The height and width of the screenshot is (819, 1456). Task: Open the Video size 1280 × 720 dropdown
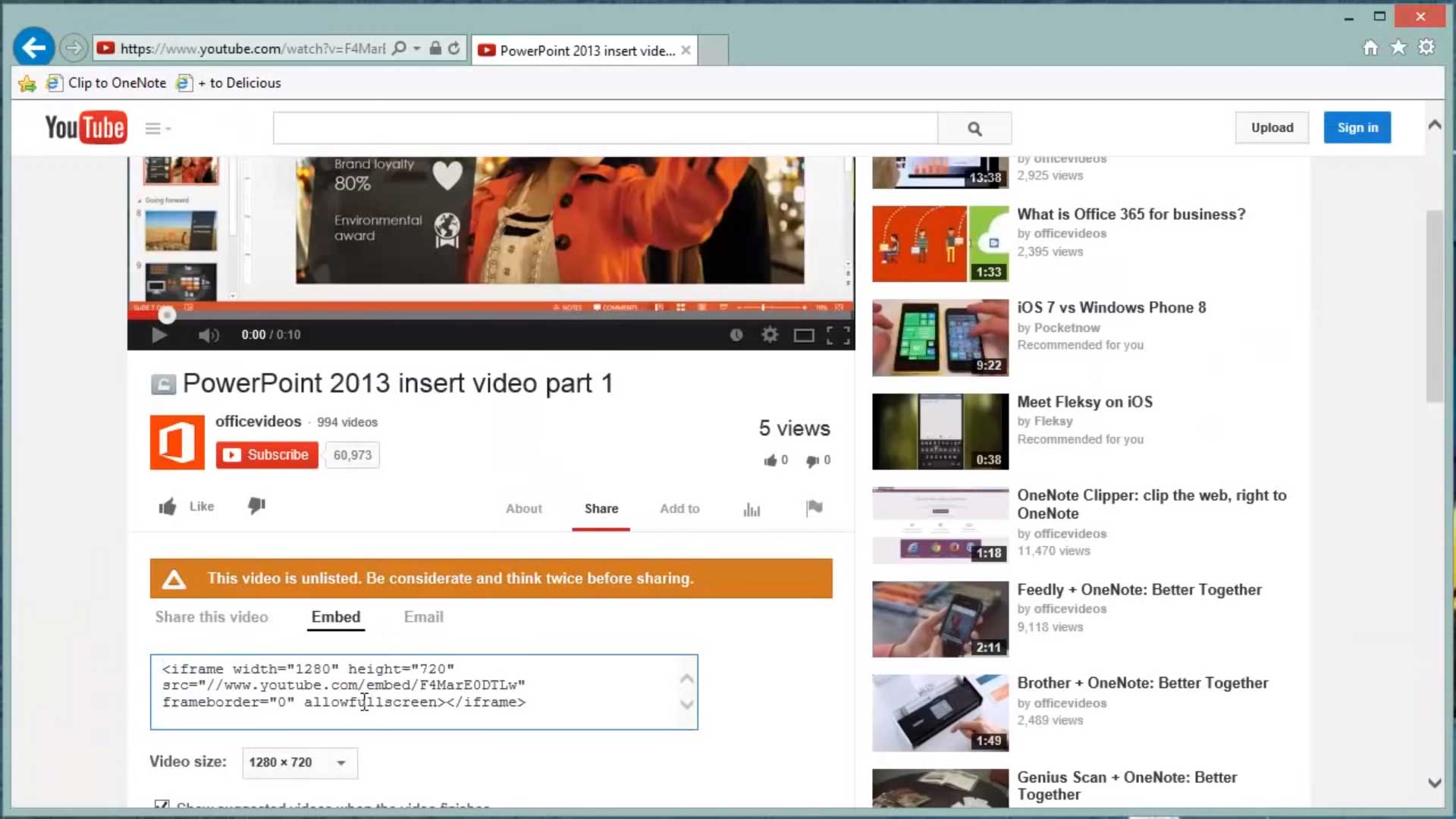300,763
